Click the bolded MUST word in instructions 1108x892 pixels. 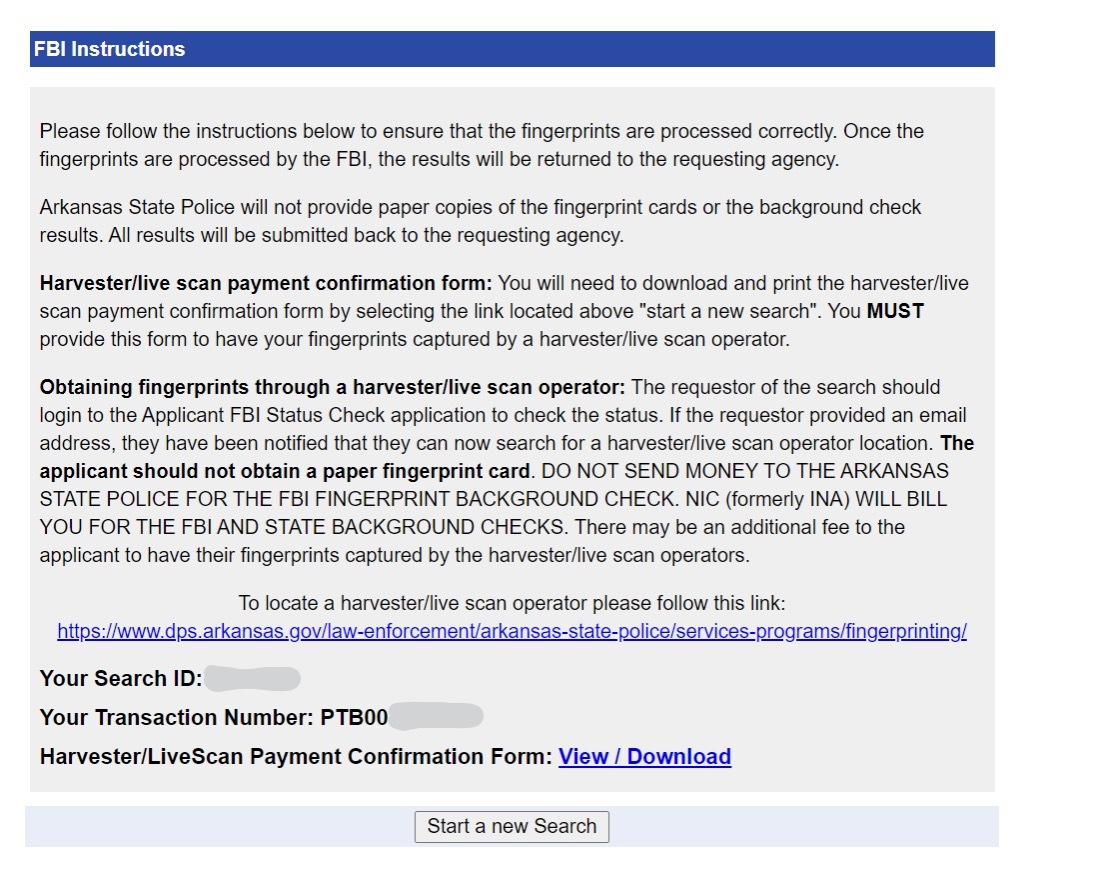tap(904, 311)
